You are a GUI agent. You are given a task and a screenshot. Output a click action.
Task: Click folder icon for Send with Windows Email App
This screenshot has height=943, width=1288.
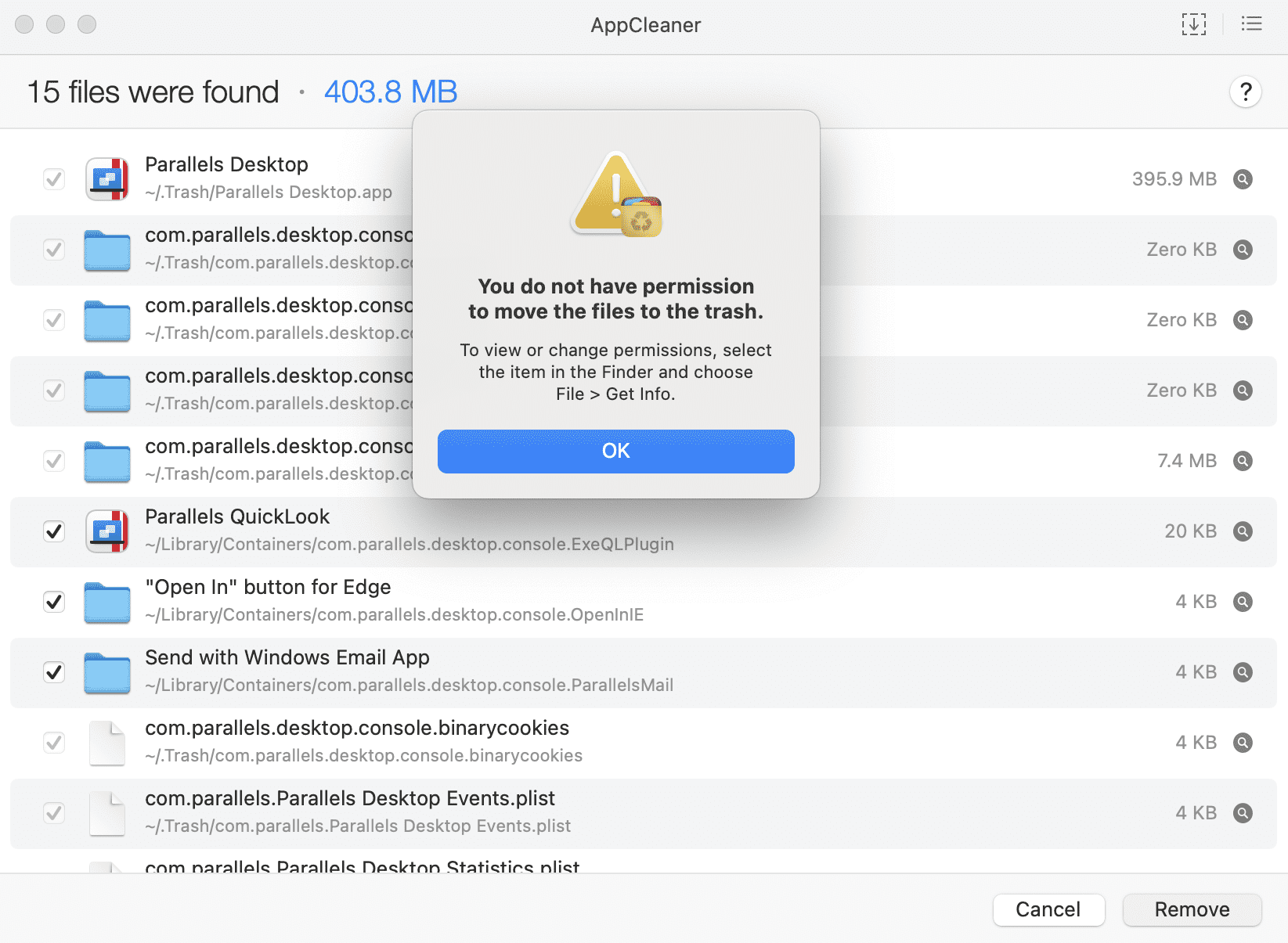pyautogui.click(x=107, y=673)
